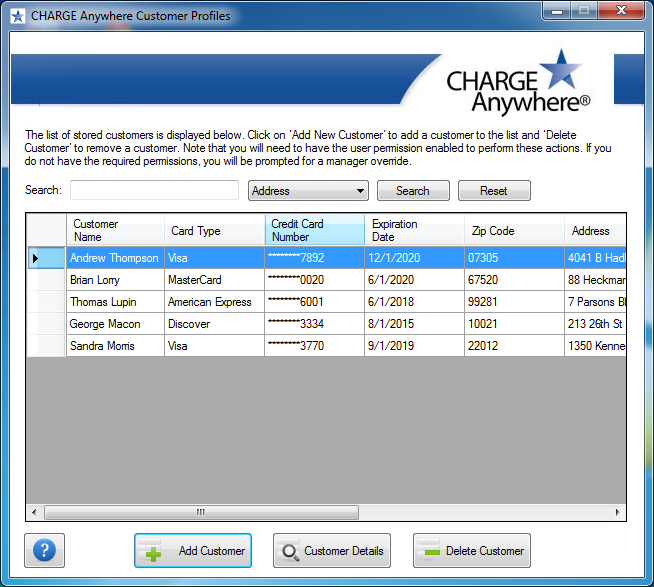Viewport: 654px width, 587px height.
Task: Minimize the Customer Profiles window
Action: [557, 11]
